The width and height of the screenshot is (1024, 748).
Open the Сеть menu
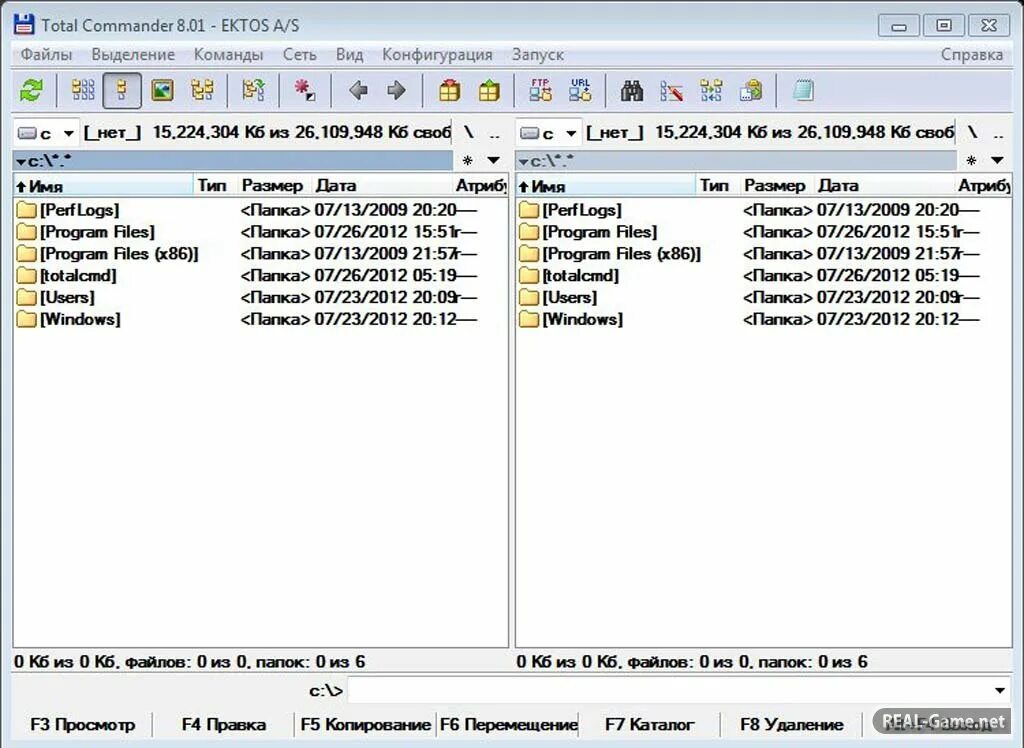click(300, 55)
